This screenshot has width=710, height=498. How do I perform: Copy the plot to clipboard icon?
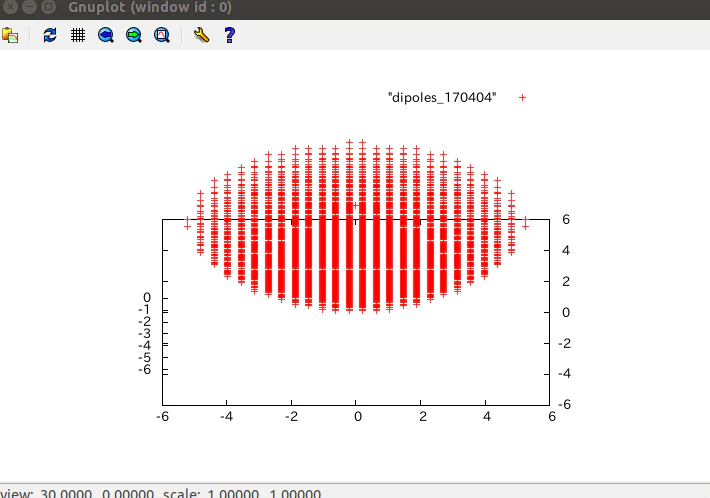10,35
